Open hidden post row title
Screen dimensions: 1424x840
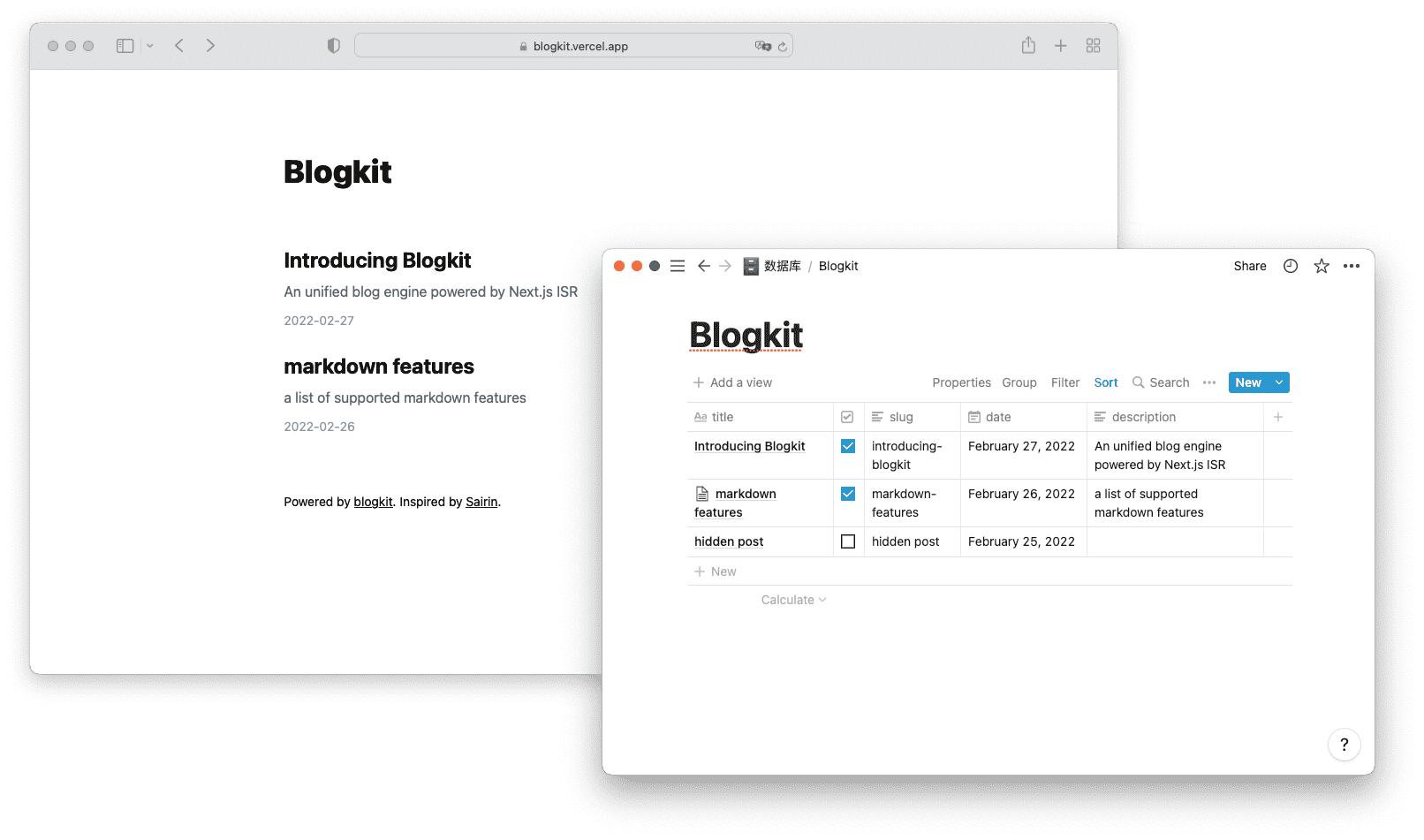coord(729,541)
